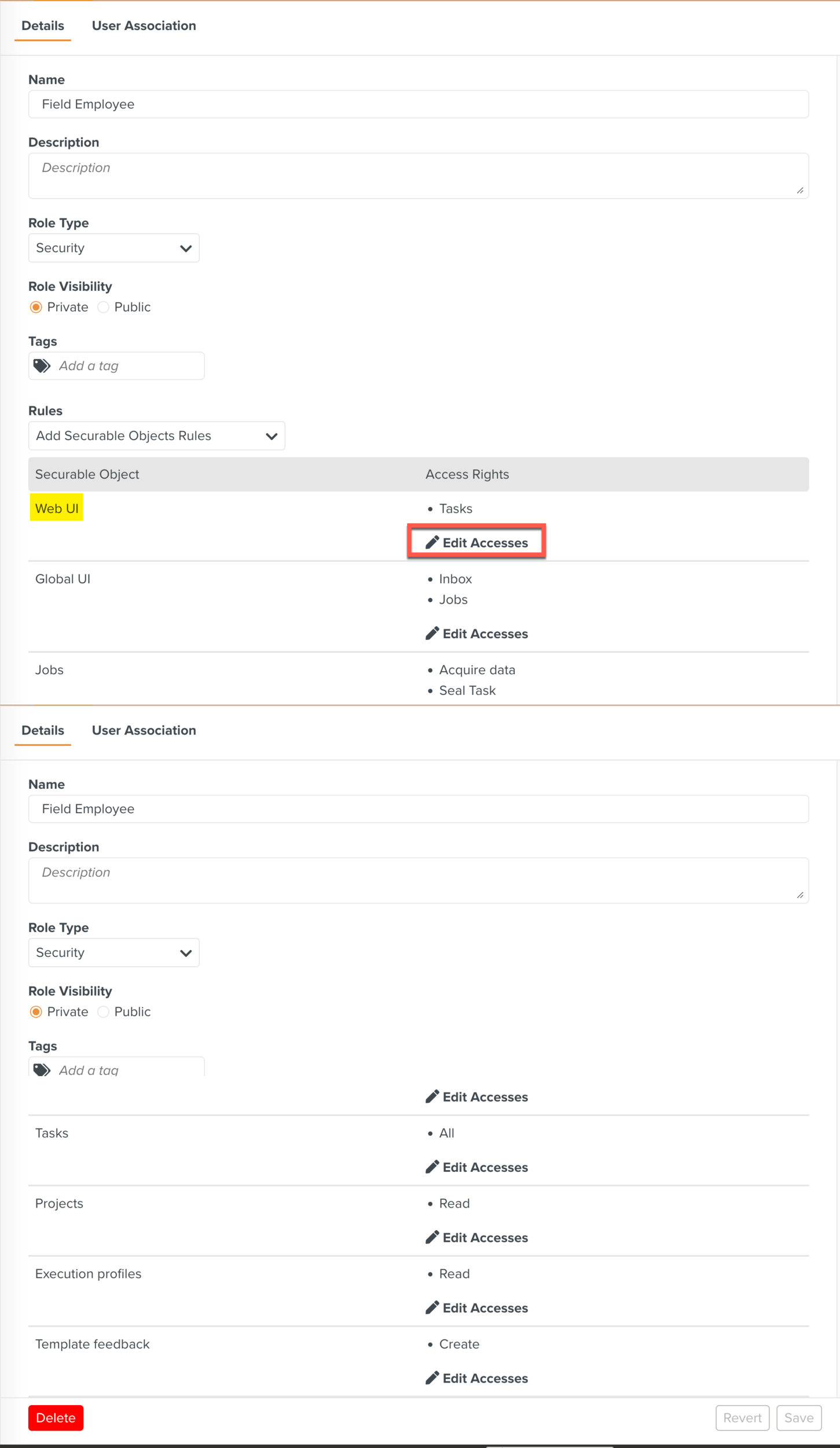Click the pencil icon for Template feedback accesses

coord(432,1377)
